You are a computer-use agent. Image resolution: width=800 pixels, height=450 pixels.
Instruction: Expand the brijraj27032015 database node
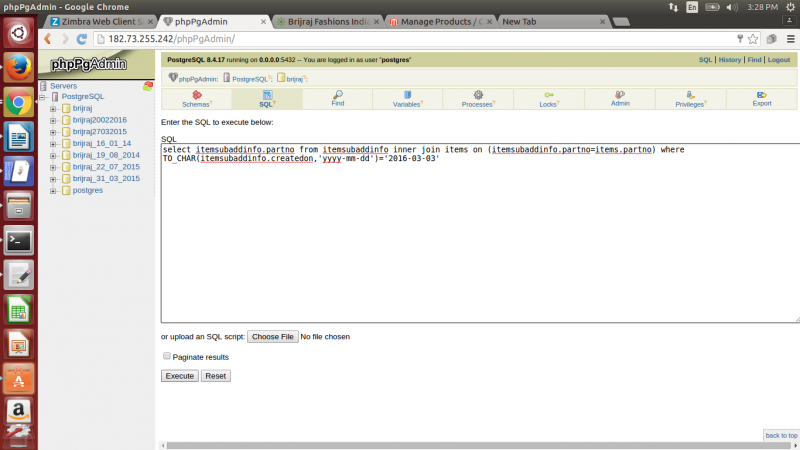[x=53, y=132]
